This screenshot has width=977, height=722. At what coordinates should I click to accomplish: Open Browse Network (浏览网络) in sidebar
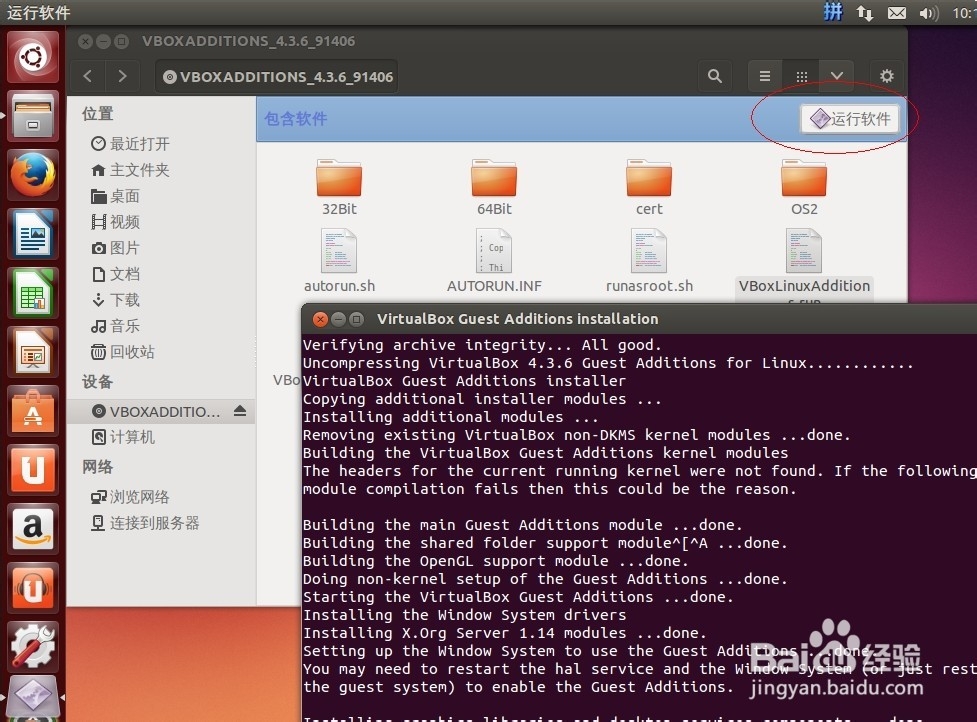pyautogui.click(x=130, y=497)
